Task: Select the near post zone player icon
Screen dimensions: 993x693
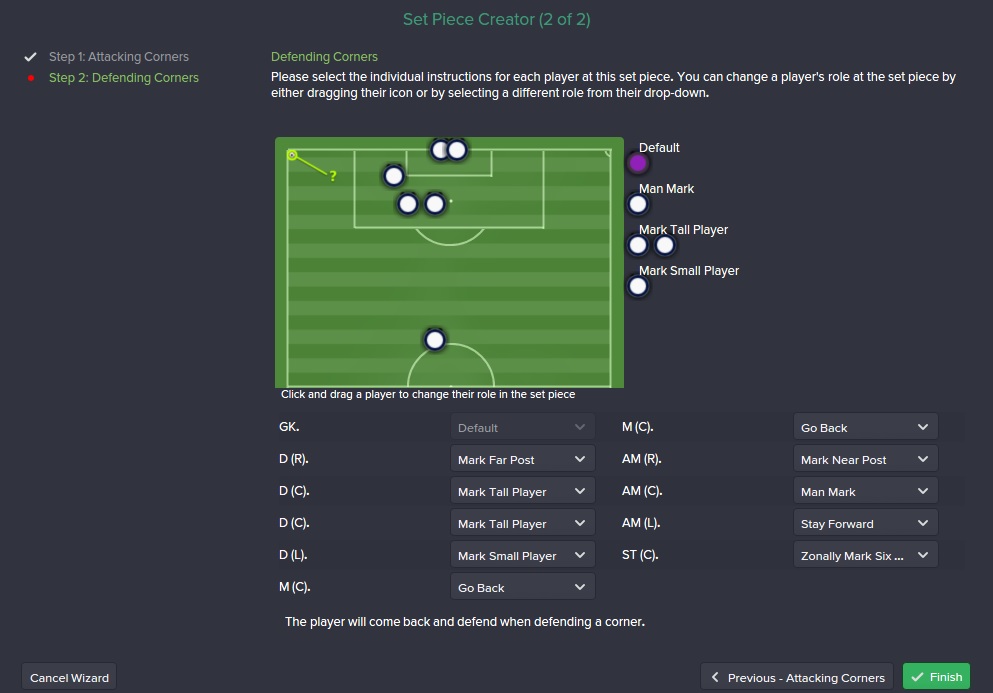Action: tap(394, 175)
